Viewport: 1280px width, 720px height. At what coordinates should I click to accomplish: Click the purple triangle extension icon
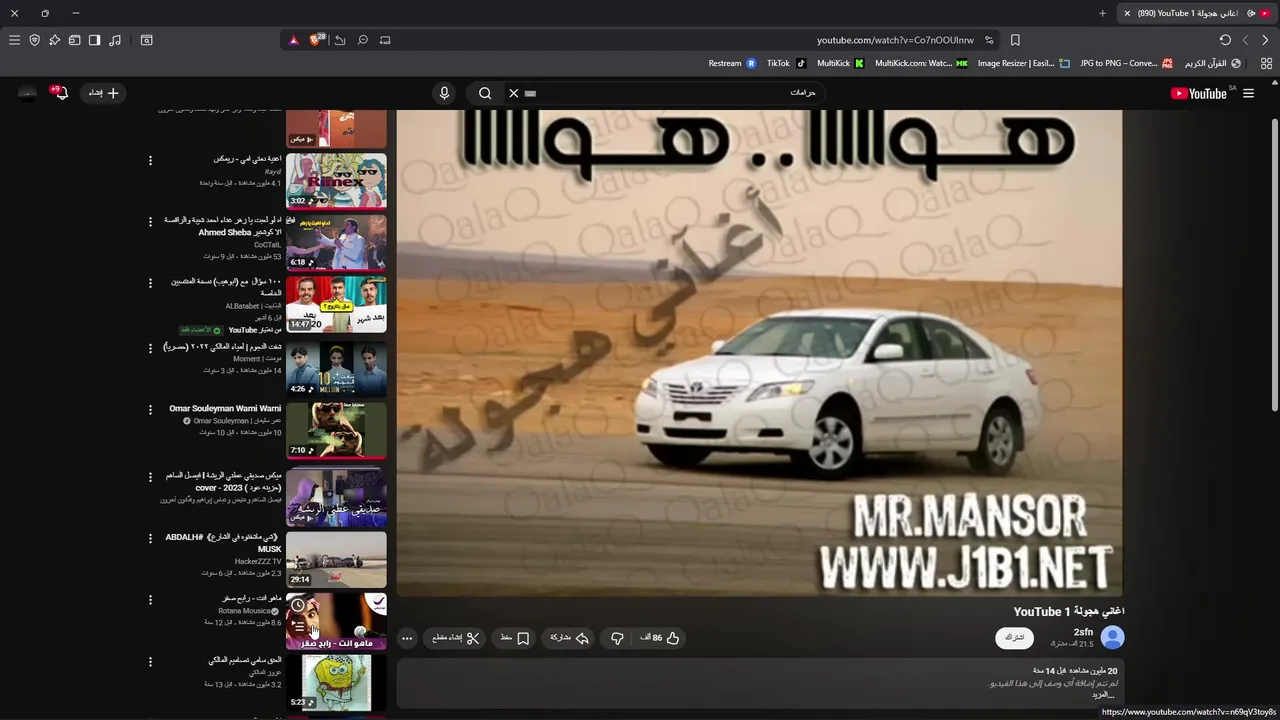293,40
